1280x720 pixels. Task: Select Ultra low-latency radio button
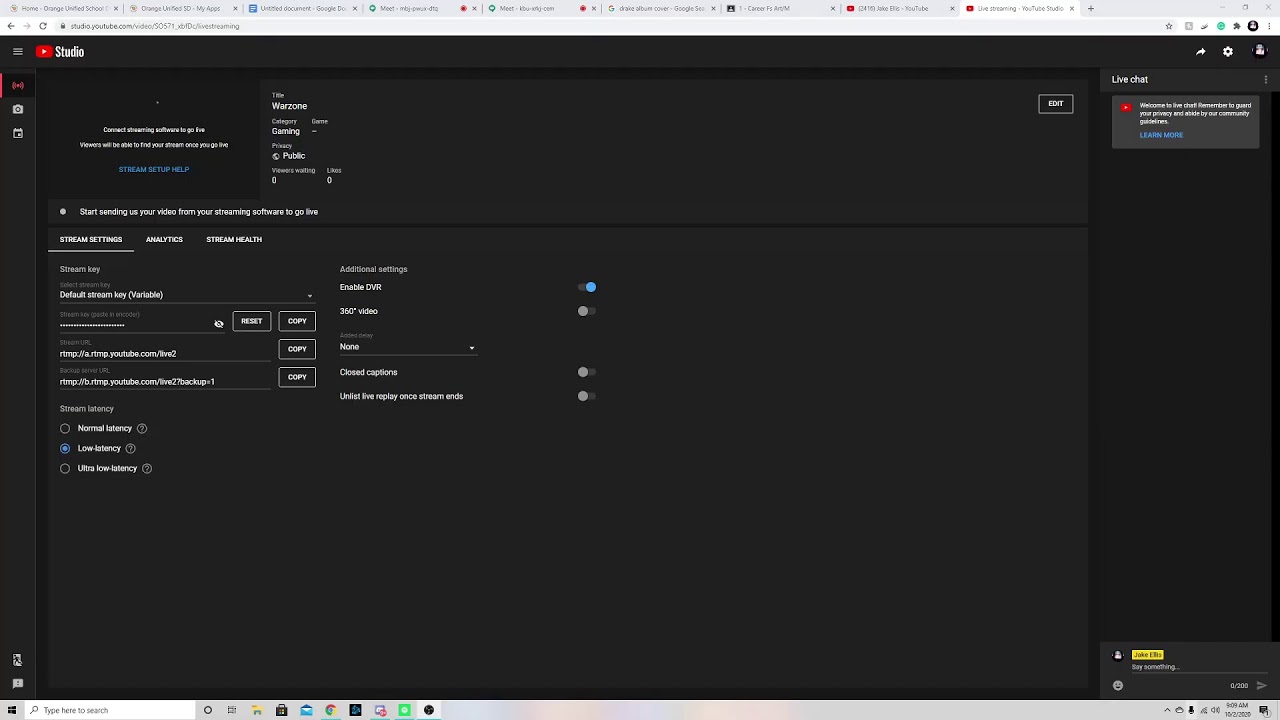(65, 469)
